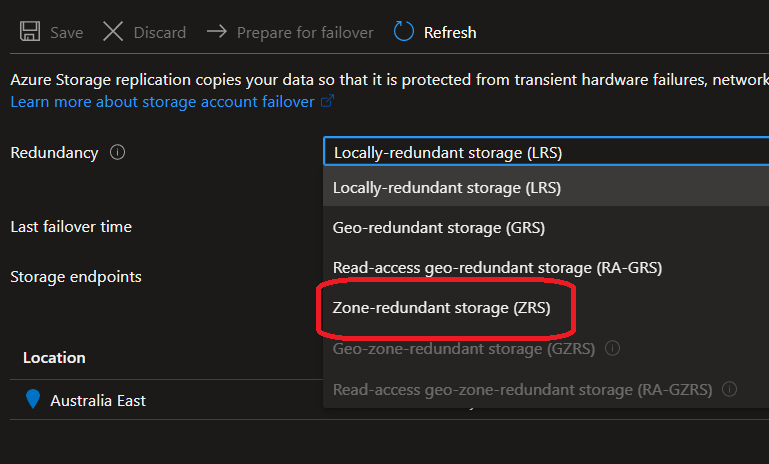Viewport: 769px width, 464px height.
Task: Click the blue location pin icon
Action: pyautogui.click(x=33, y=400)
